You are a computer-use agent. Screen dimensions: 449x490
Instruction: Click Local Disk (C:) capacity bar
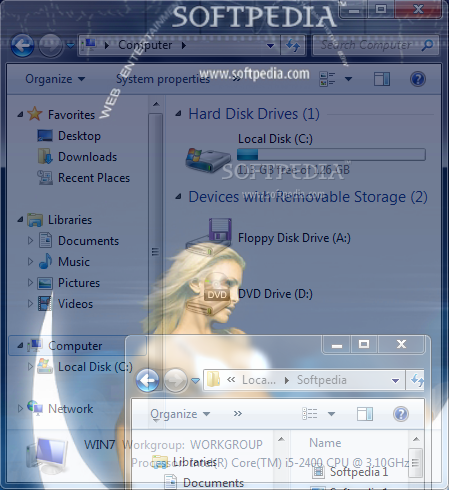tap(331, 155)
